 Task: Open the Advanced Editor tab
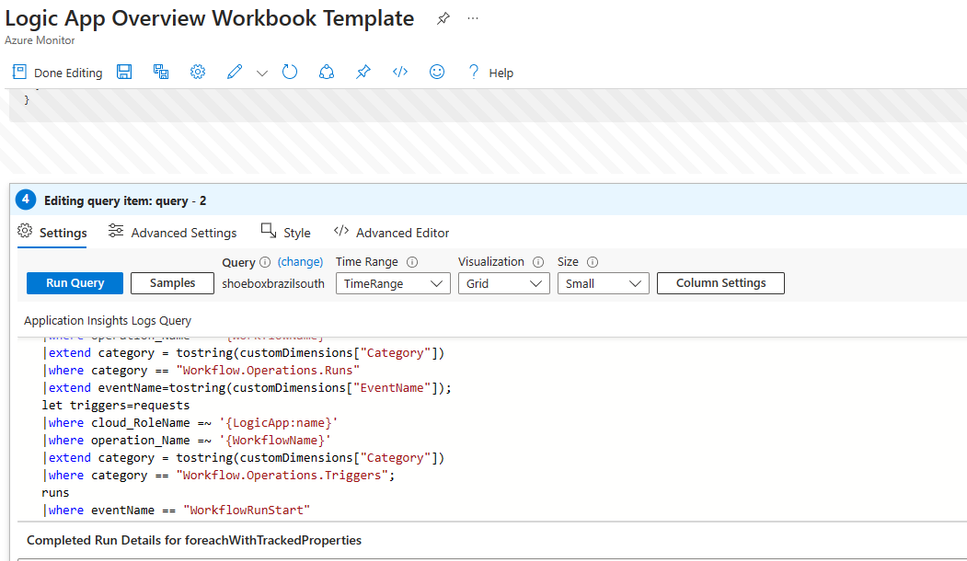(391, 232)
